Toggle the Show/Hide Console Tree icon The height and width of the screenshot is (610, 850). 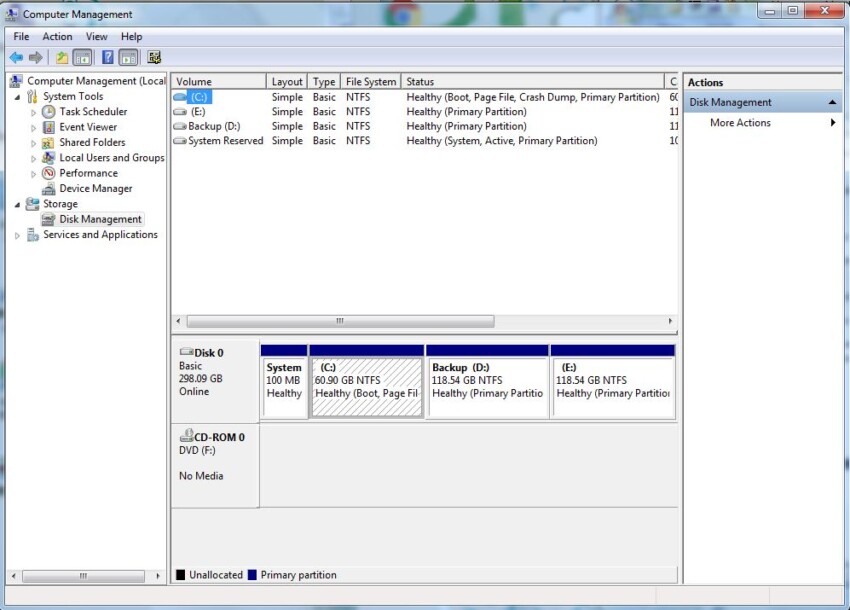82,57
